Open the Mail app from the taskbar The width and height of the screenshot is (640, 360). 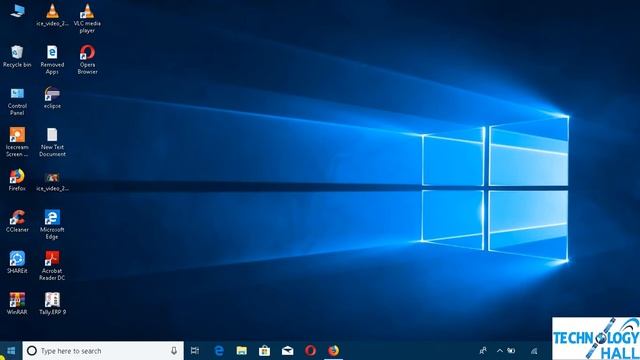[x=287, y=351]
